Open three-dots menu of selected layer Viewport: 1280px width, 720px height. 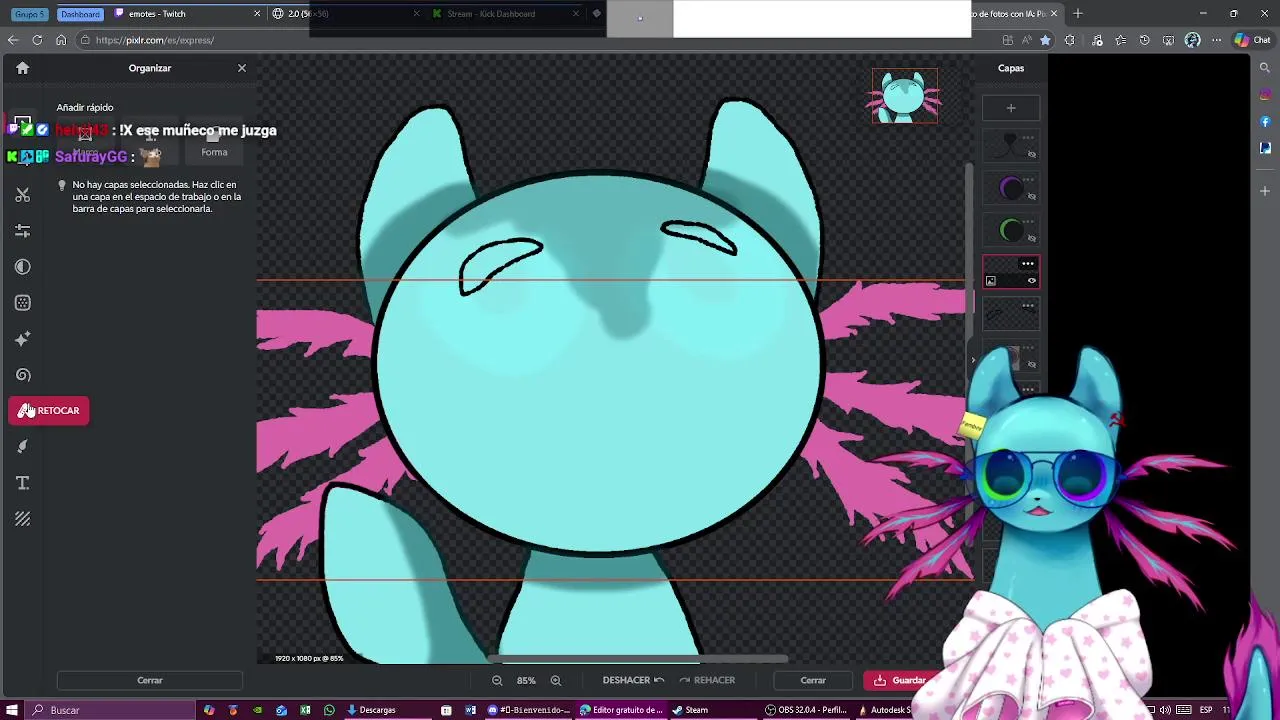[x=1028, y=264]
